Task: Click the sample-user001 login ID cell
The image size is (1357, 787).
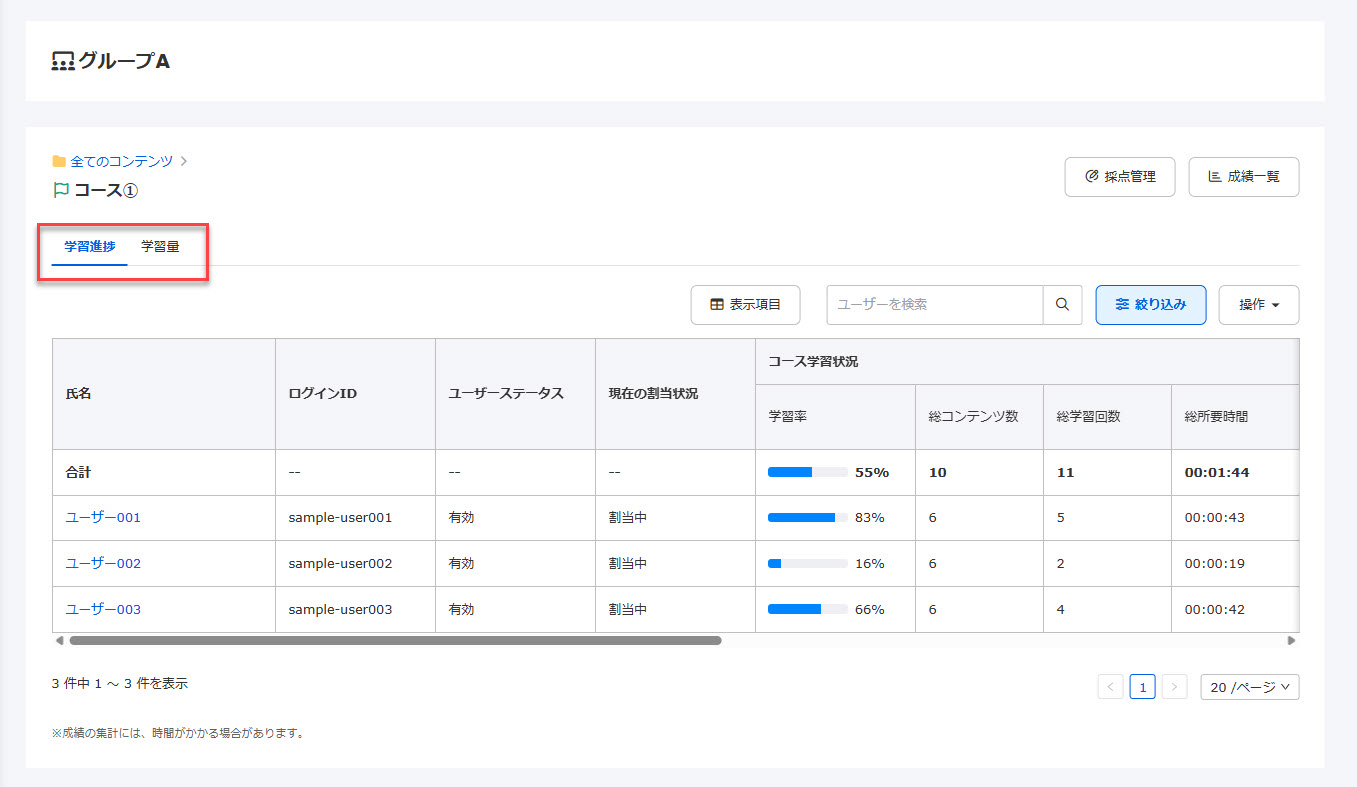Action: 356,518
